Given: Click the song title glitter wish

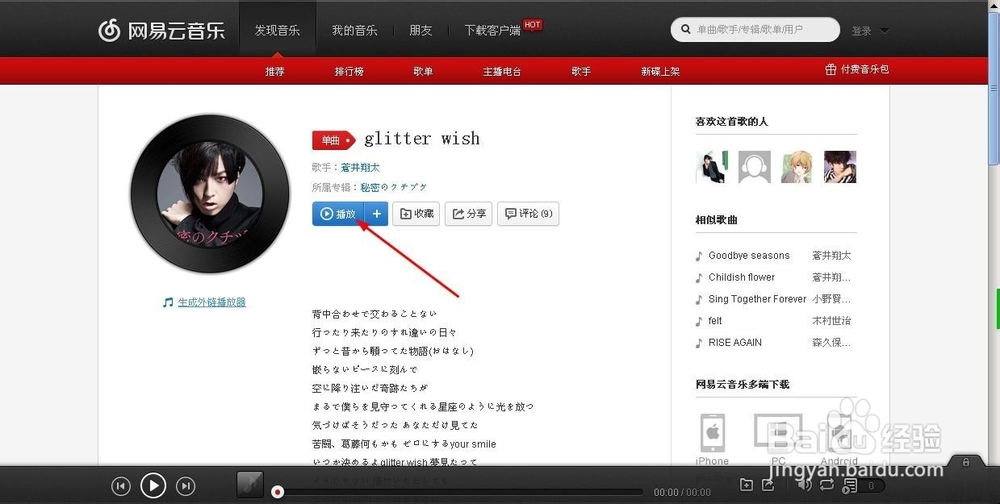Looking at the screenshot, I should tap(422, 138).
